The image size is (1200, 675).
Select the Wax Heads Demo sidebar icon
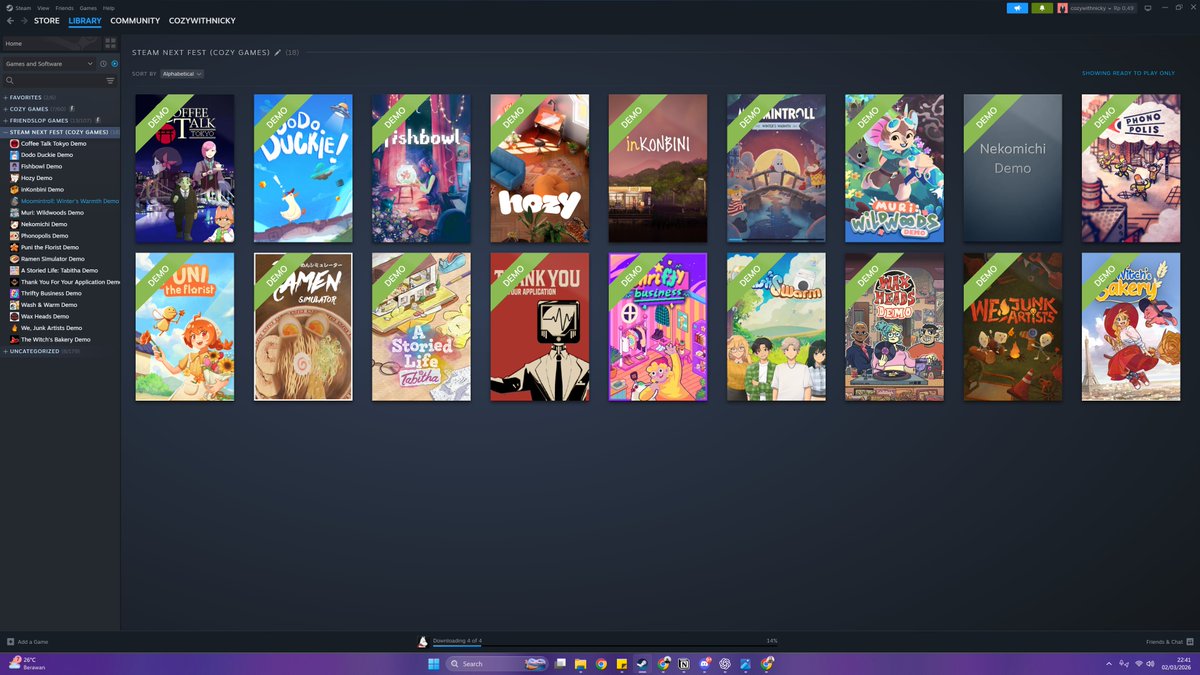pyautogui.click(x=14, y=316)
